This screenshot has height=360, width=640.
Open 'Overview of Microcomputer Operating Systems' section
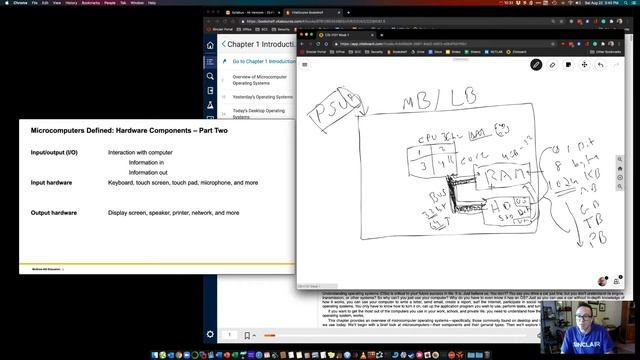260,80
